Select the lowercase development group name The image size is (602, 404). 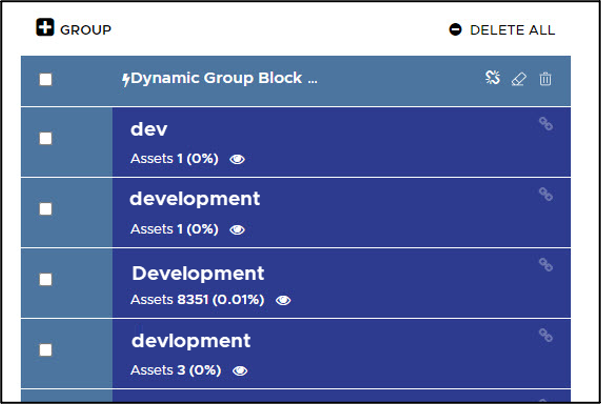click(195, 199)
